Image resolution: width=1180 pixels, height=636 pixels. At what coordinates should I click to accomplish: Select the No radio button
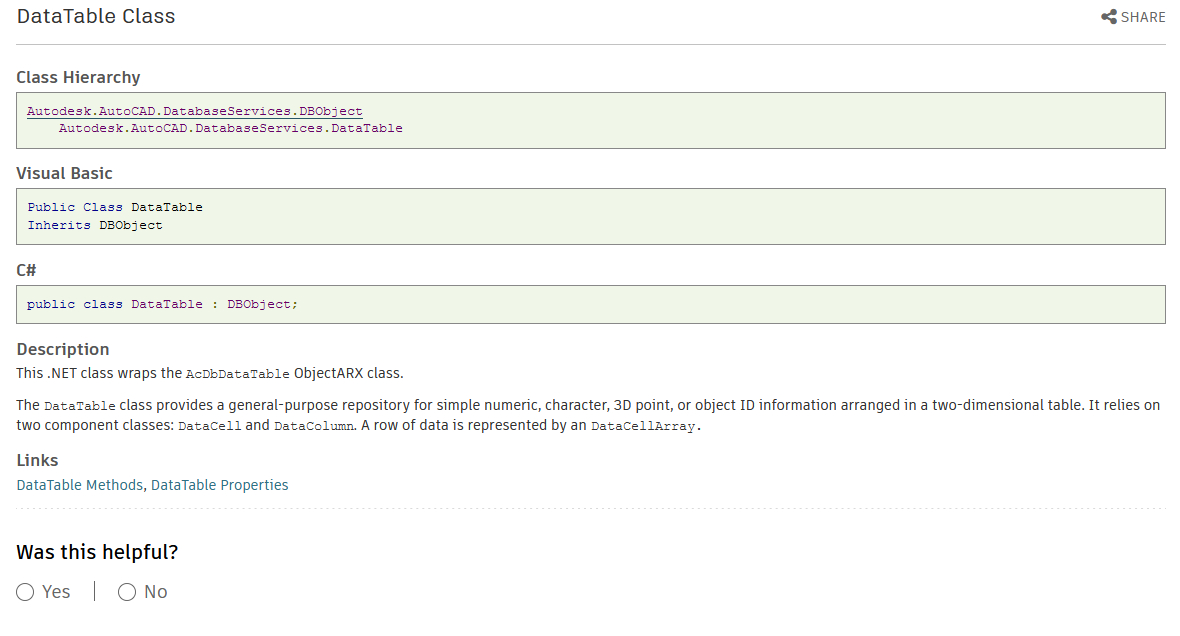coord(126,592)
